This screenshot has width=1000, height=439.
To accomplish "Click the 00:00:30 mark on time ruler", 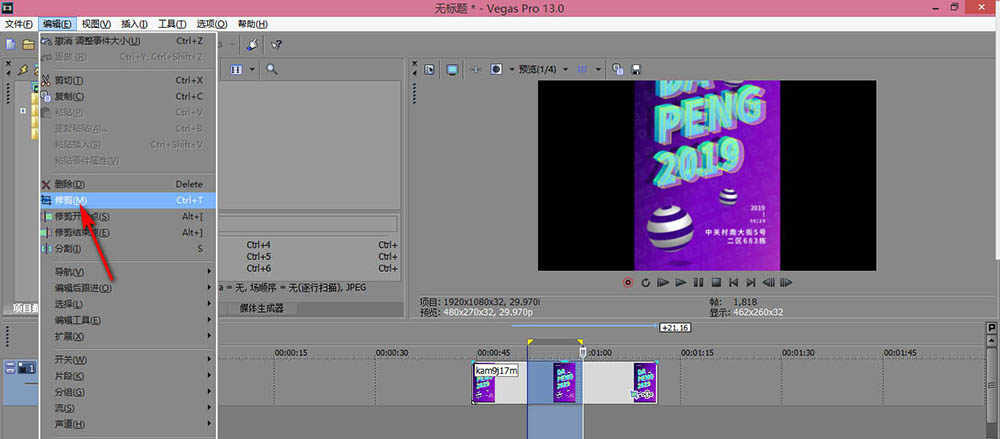I will point(392,352).
